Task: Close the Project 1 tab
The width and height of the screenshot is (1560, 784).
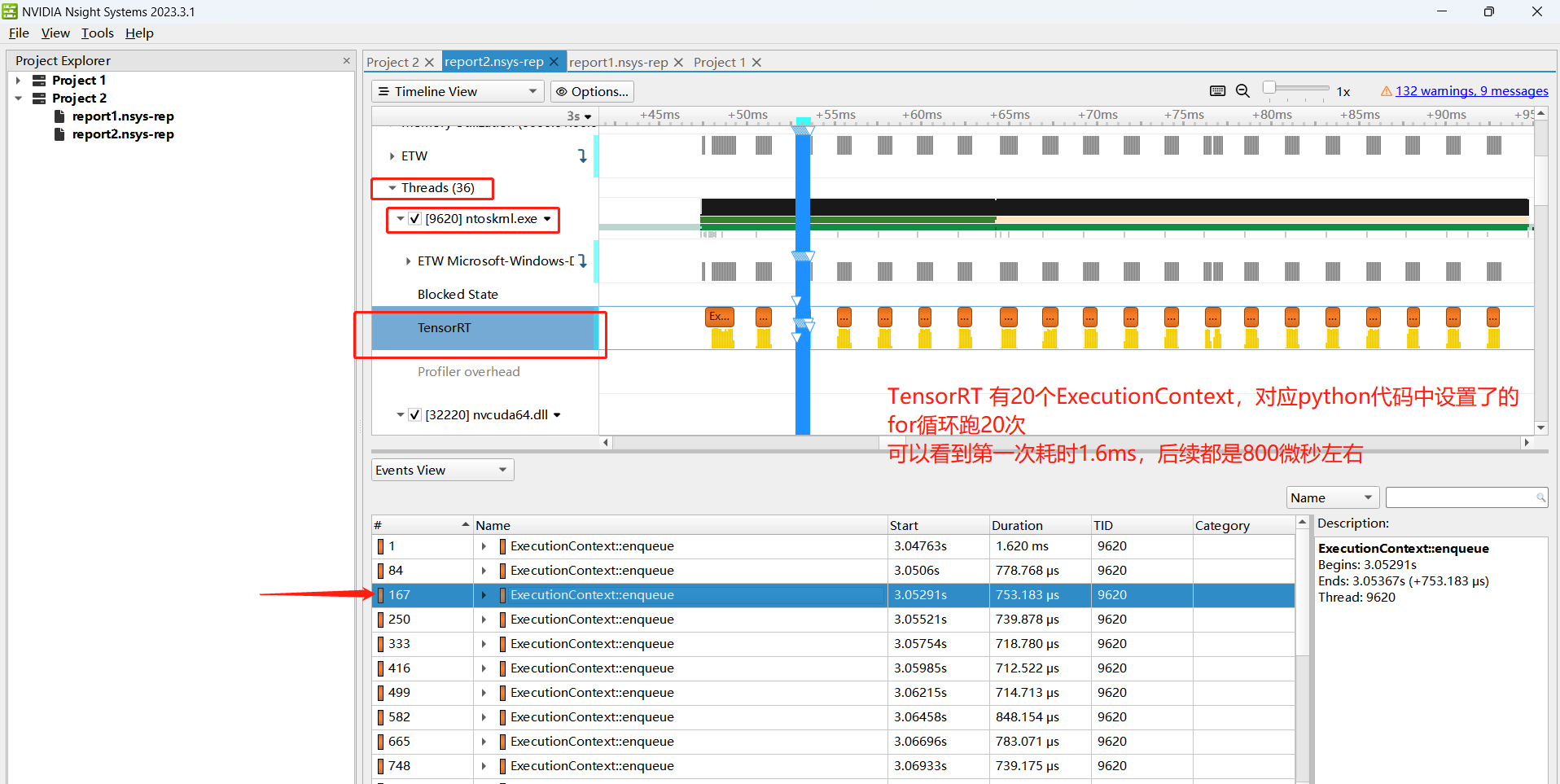Action: (756, 63)
